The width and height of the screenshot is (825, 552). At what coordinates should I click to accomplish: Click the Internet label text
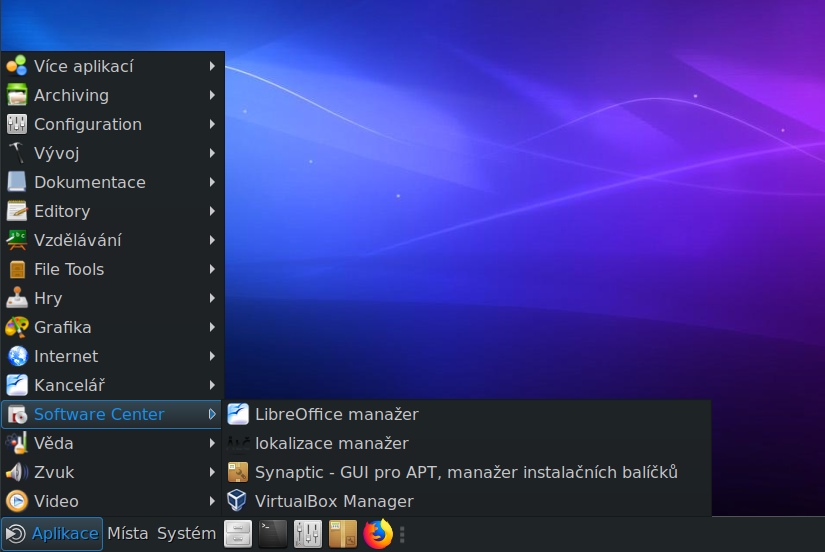coord(66,356)
